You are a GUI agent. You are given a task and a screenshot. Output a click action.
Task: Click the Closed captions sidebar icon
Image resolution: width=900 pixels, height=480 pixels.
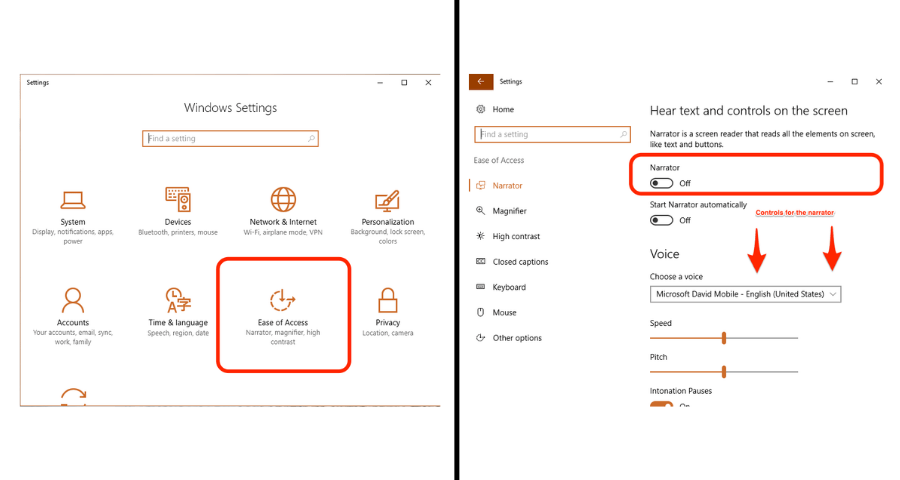pyautogui.click(x=481, y=261)
